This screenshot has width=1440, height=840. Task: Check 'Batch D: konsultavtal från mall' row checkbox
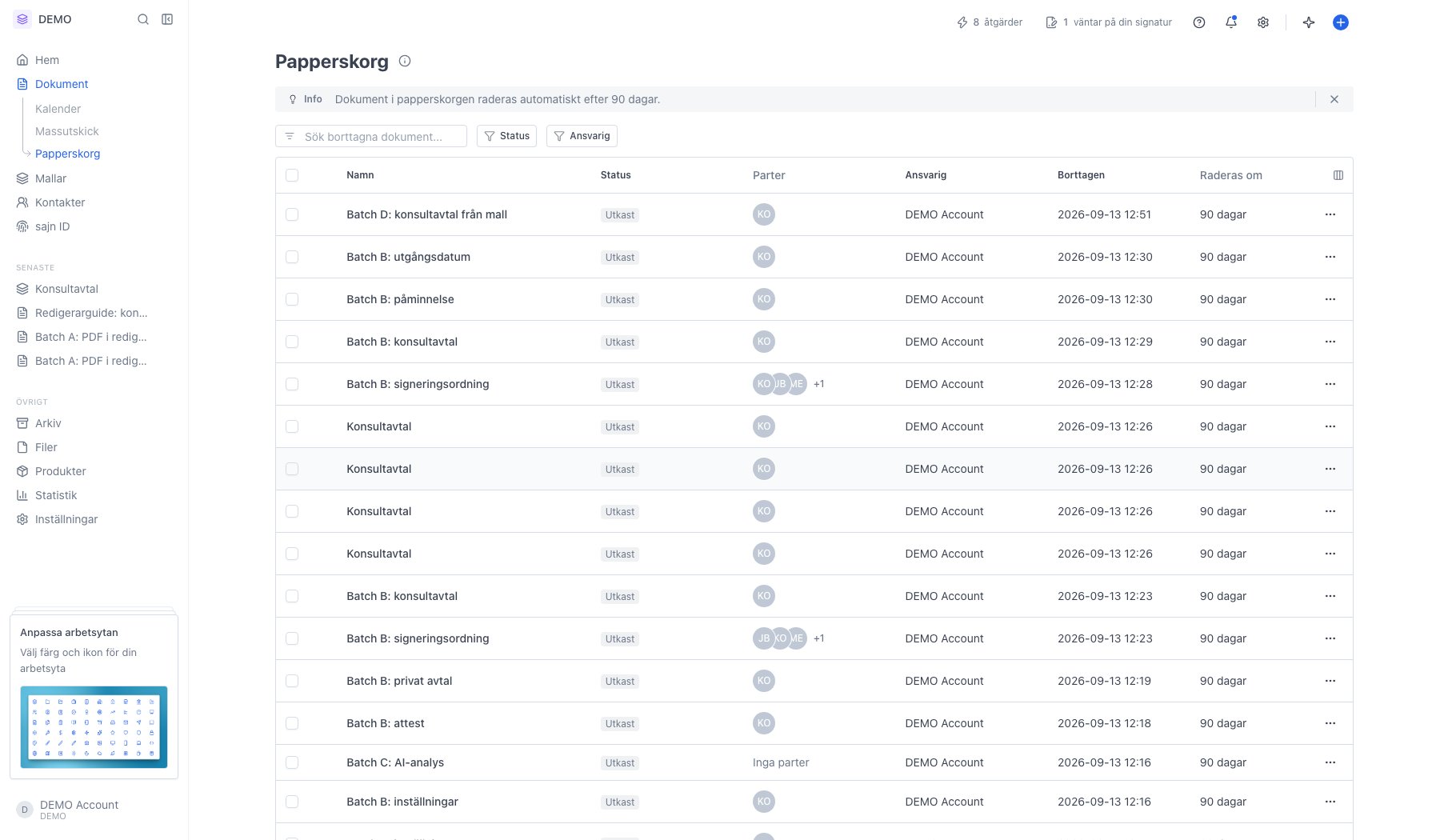pos(292,214)
